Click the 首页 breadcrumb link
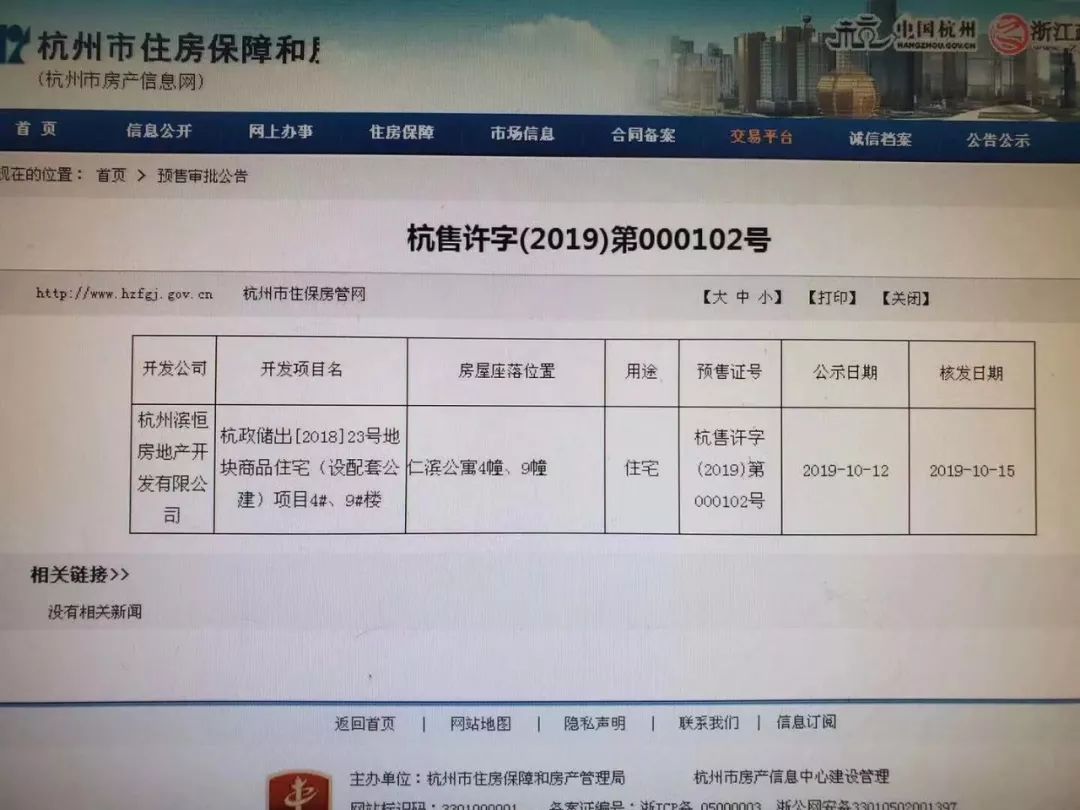 tap(112, 175)
